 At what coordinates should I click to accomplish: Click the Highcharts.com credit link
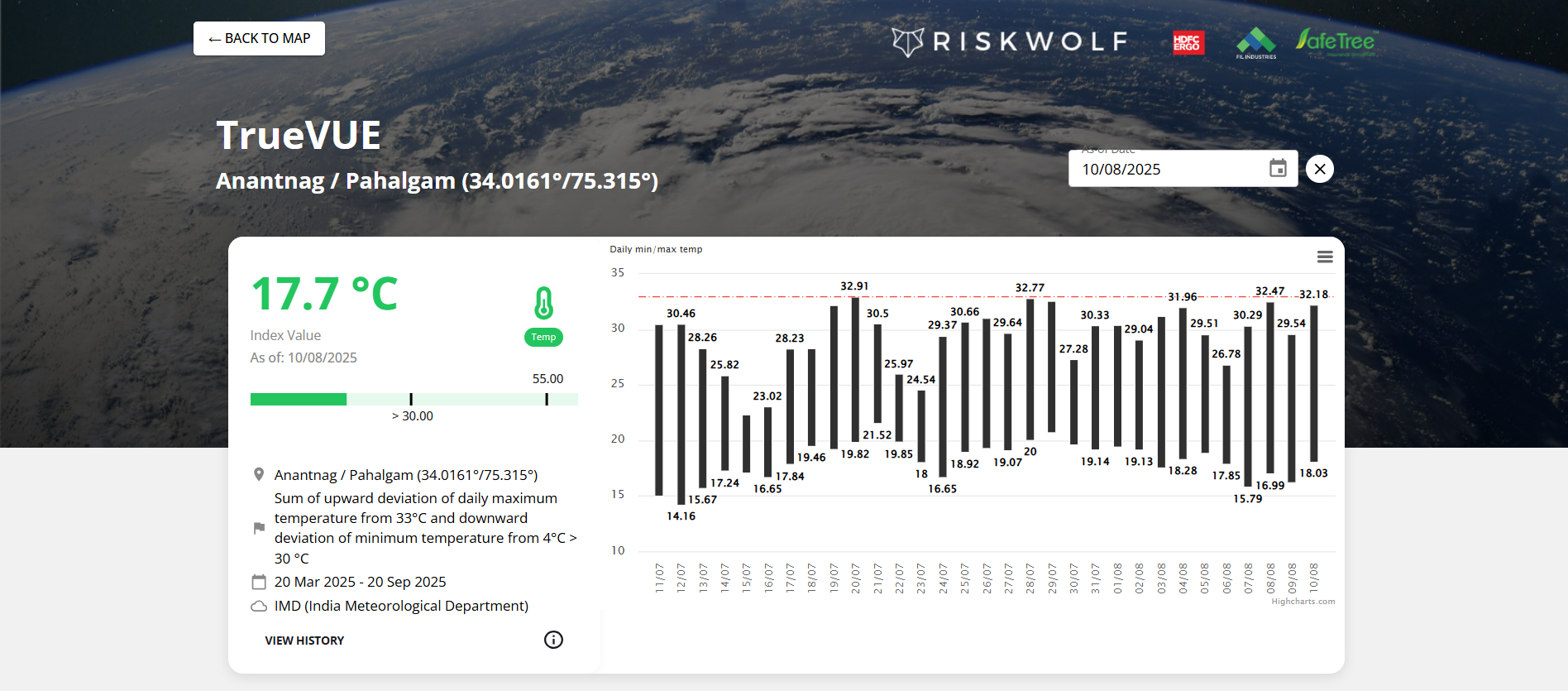(x=1303, y=602)
